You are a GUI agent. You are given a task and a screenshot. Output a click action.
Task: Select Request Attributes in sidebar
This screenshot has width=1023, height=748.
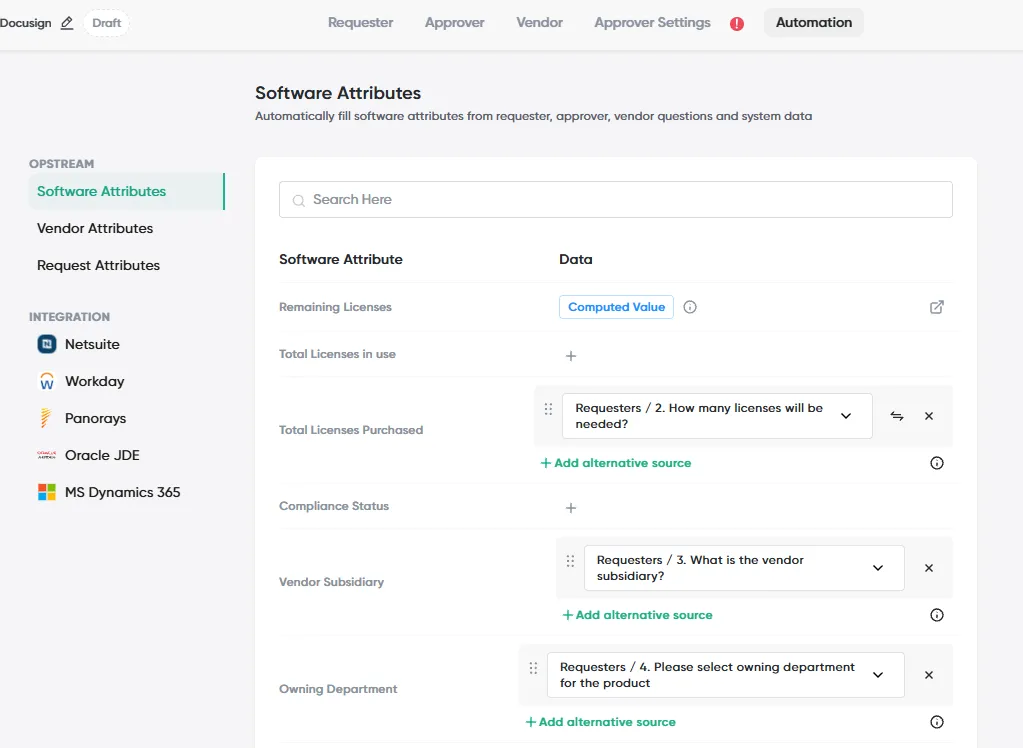(98, 265)
